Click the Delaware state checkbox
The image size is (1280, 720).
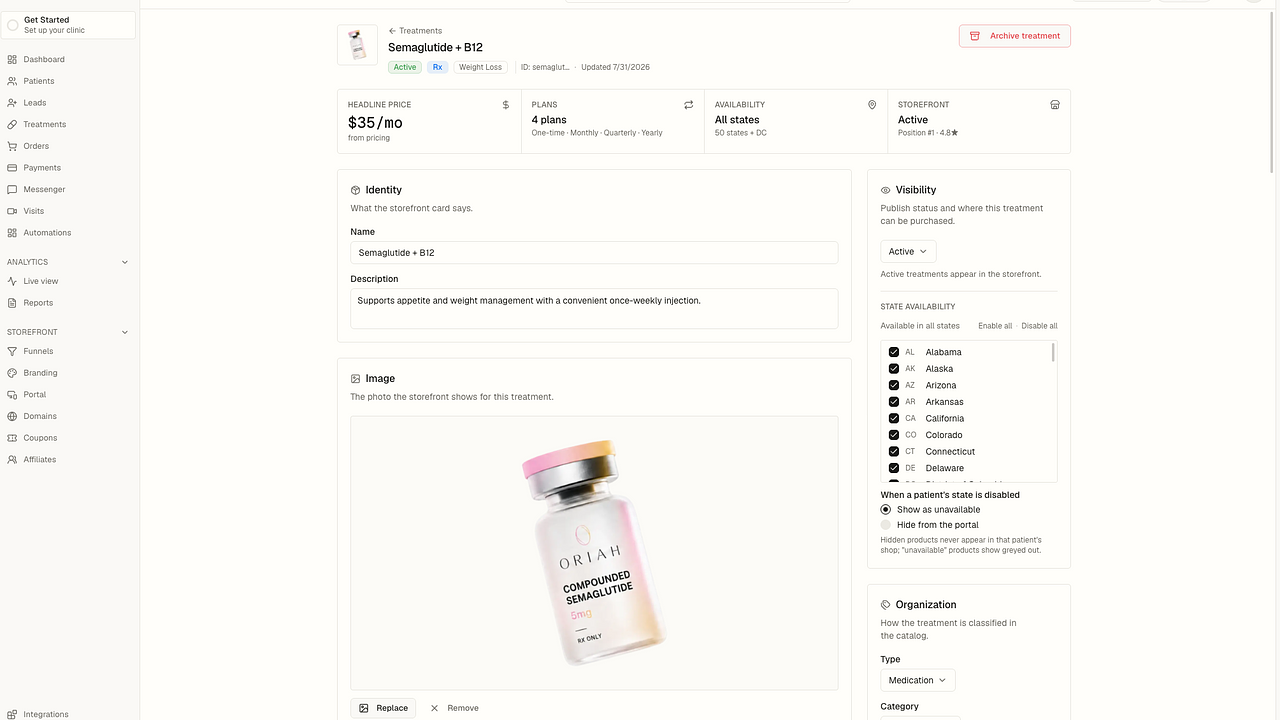(894, 468)
